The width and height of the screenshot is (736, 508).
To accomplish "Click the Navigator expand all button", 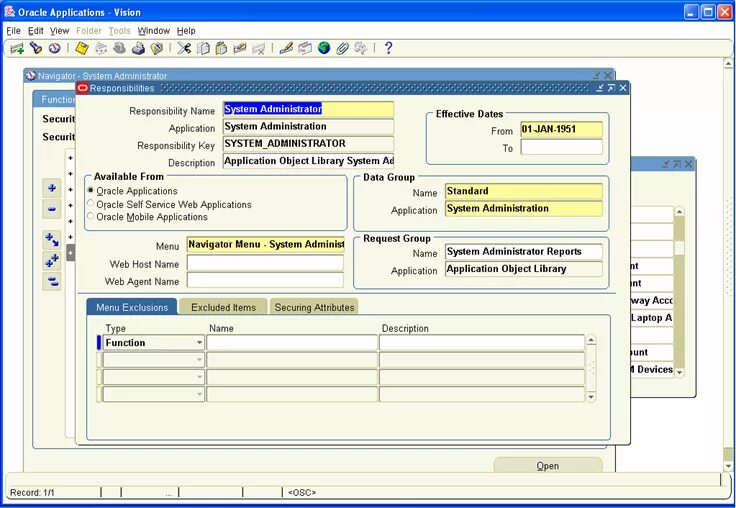I will (52, 261).
